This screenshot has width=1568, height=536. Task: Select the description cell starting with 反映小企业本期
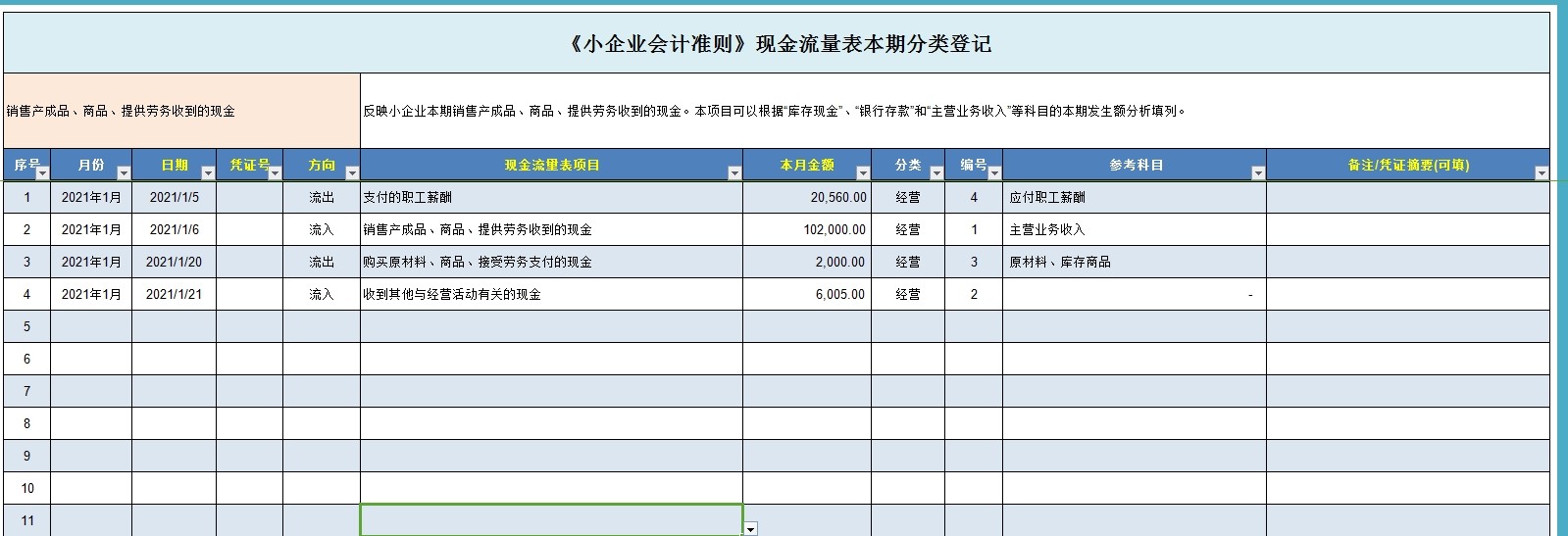click(955, 111)
